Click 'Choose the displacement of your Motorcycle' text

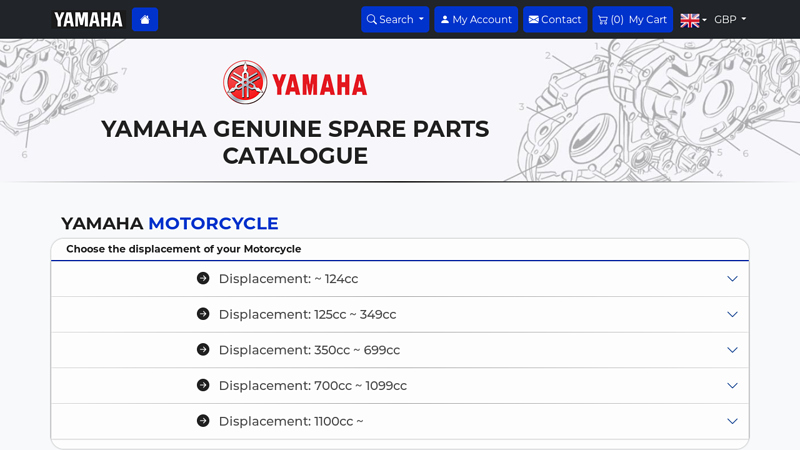pos(184,249)
